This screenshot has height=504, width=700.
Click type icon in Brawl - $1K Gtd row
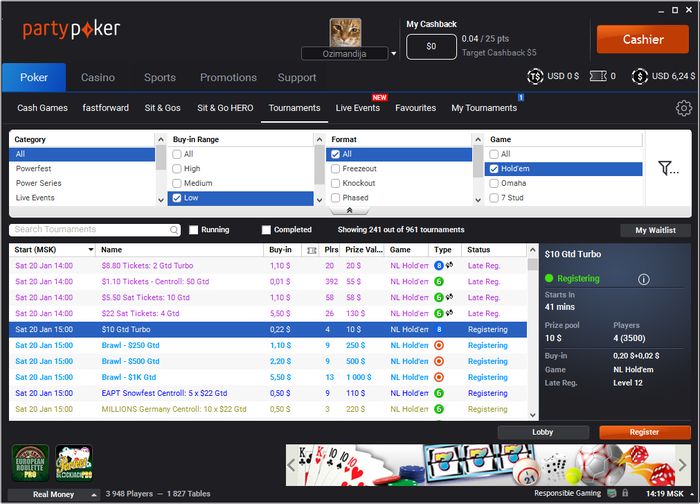(x=439, y=377)
